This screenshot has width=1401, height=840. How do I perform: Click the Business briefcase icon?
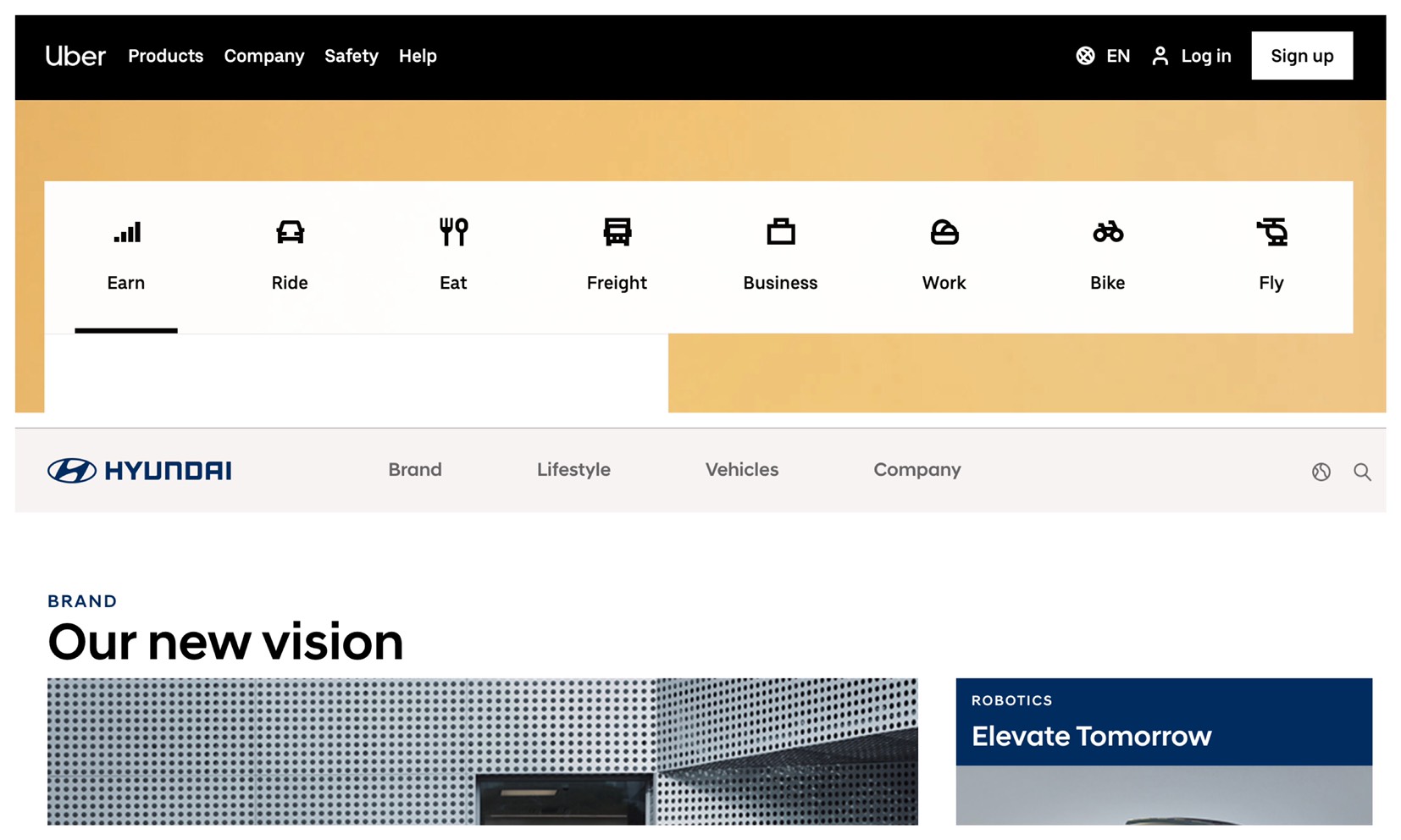point(780,231)
